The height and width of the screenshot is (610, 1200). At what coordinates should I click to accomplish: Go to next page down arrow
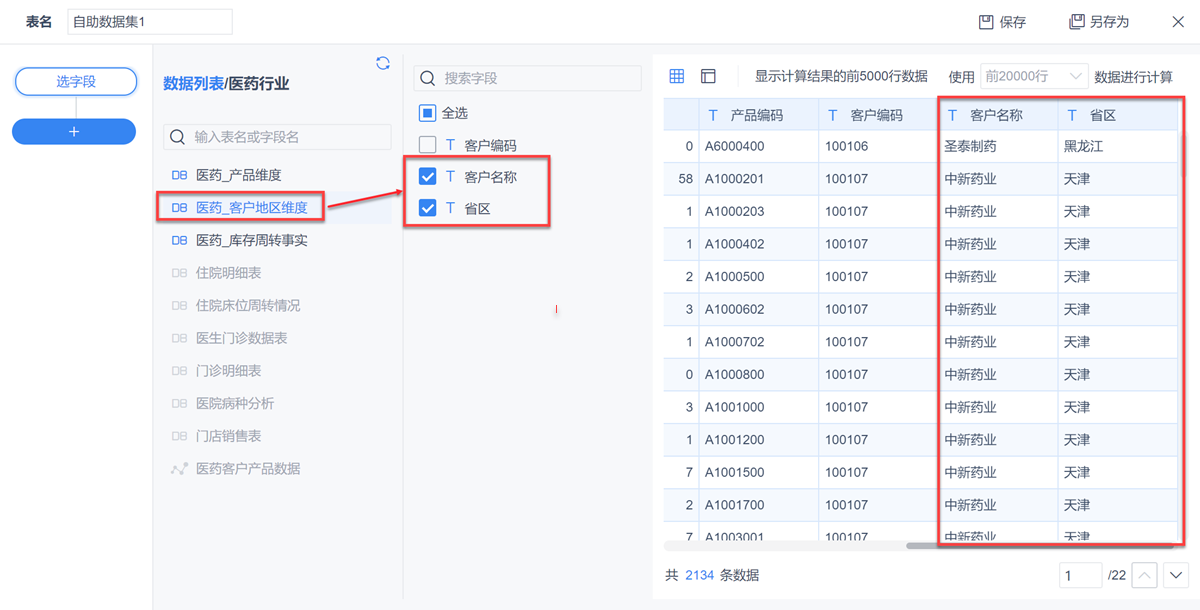(x=1175, y=575)
